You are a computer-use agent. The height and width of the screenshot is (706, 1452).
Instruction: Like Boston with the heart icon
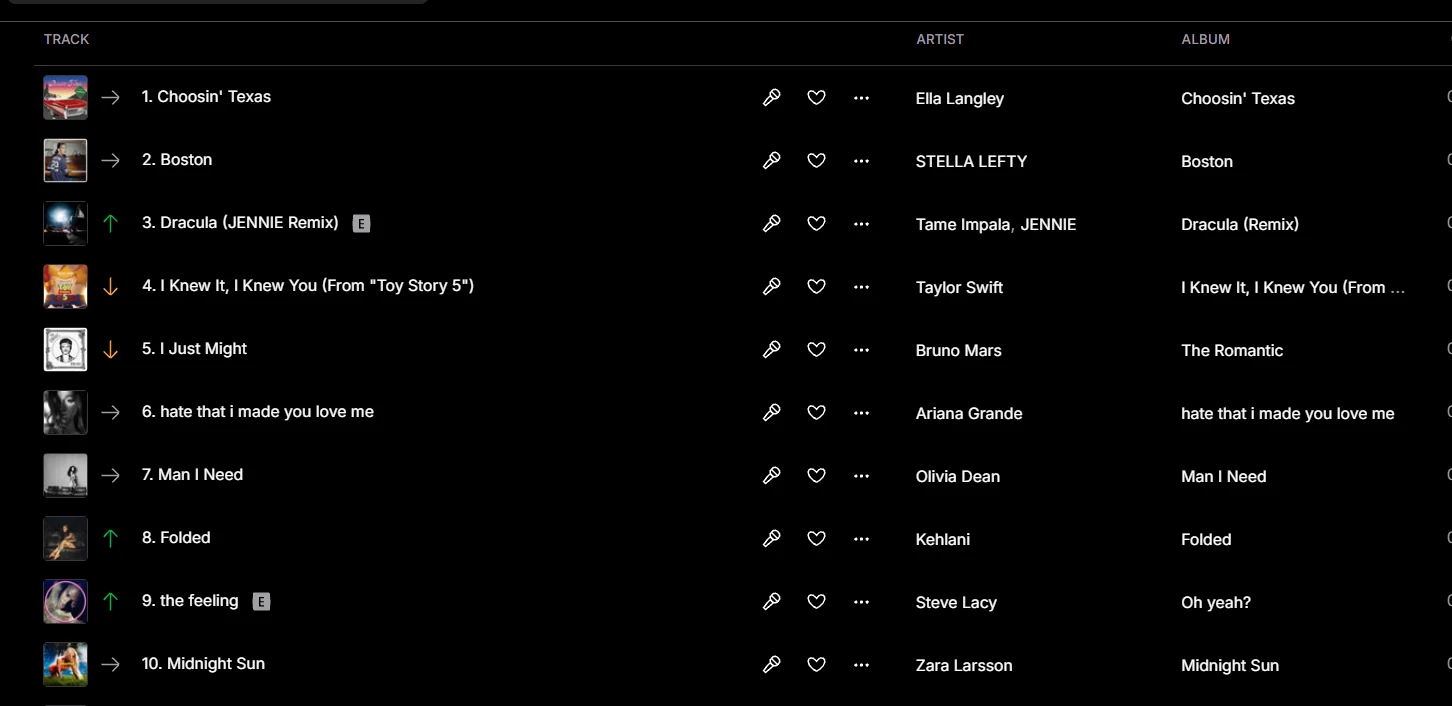816,161
